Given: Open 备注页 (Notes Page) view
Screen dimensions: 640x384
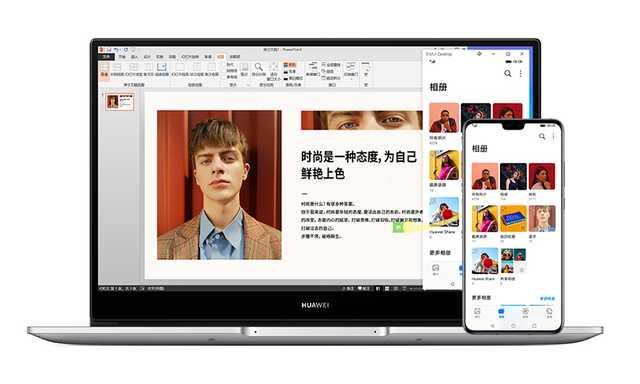Looking at the screenshot, I should (149, 70).
